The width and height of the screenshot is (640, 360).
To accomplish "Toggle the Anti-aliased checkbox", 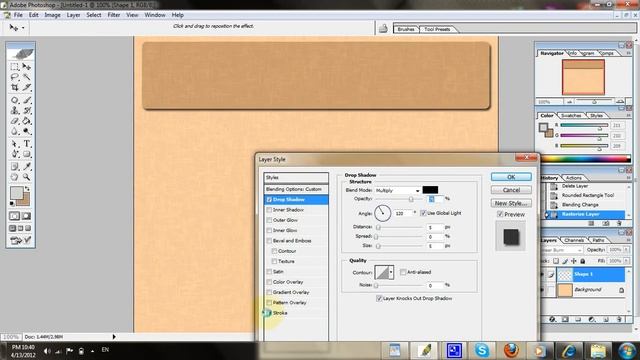I will click(403, 272).
